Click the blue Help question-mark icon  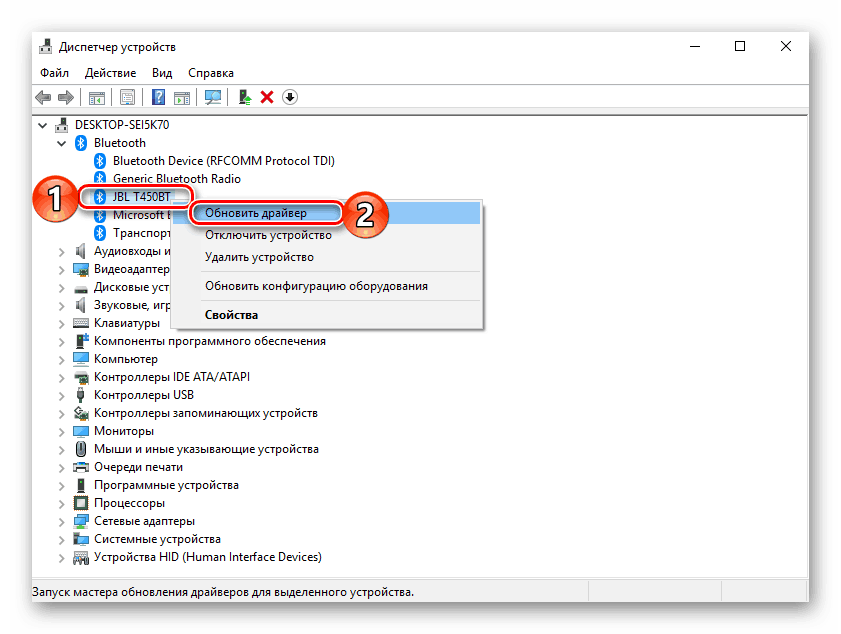pos(159,97)
